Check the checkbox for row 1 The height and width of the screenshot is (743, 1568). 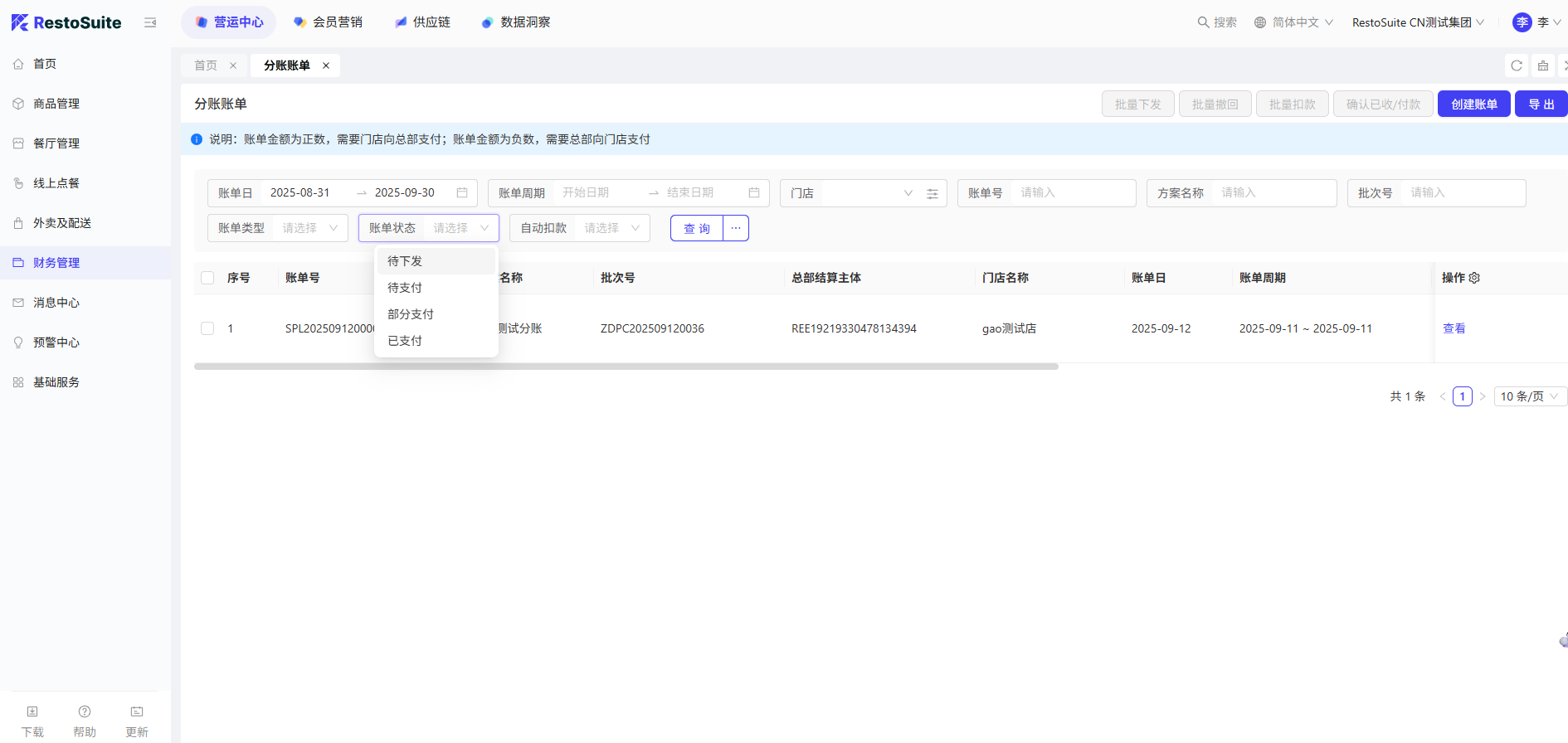[207, 328]
